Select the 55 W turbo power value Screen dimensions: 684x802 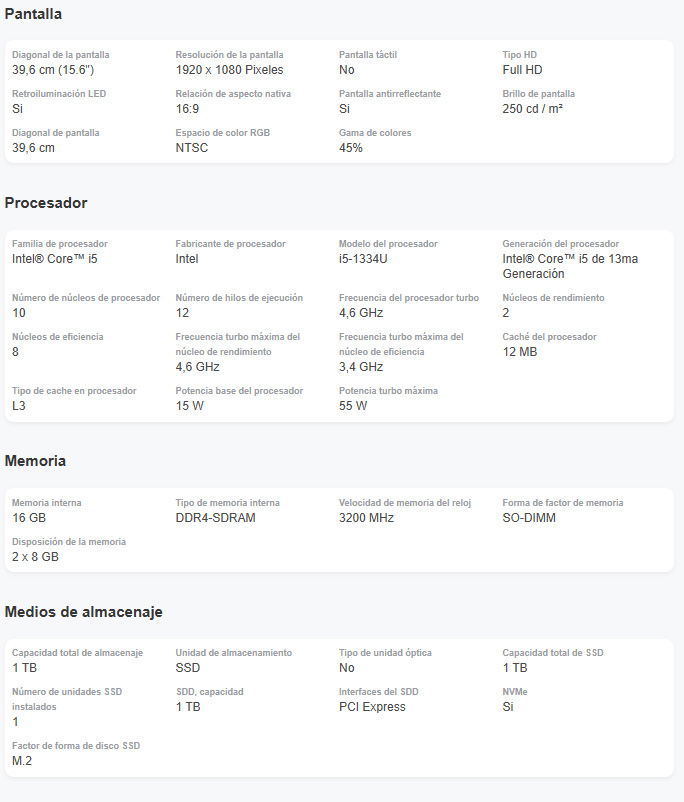353,406
